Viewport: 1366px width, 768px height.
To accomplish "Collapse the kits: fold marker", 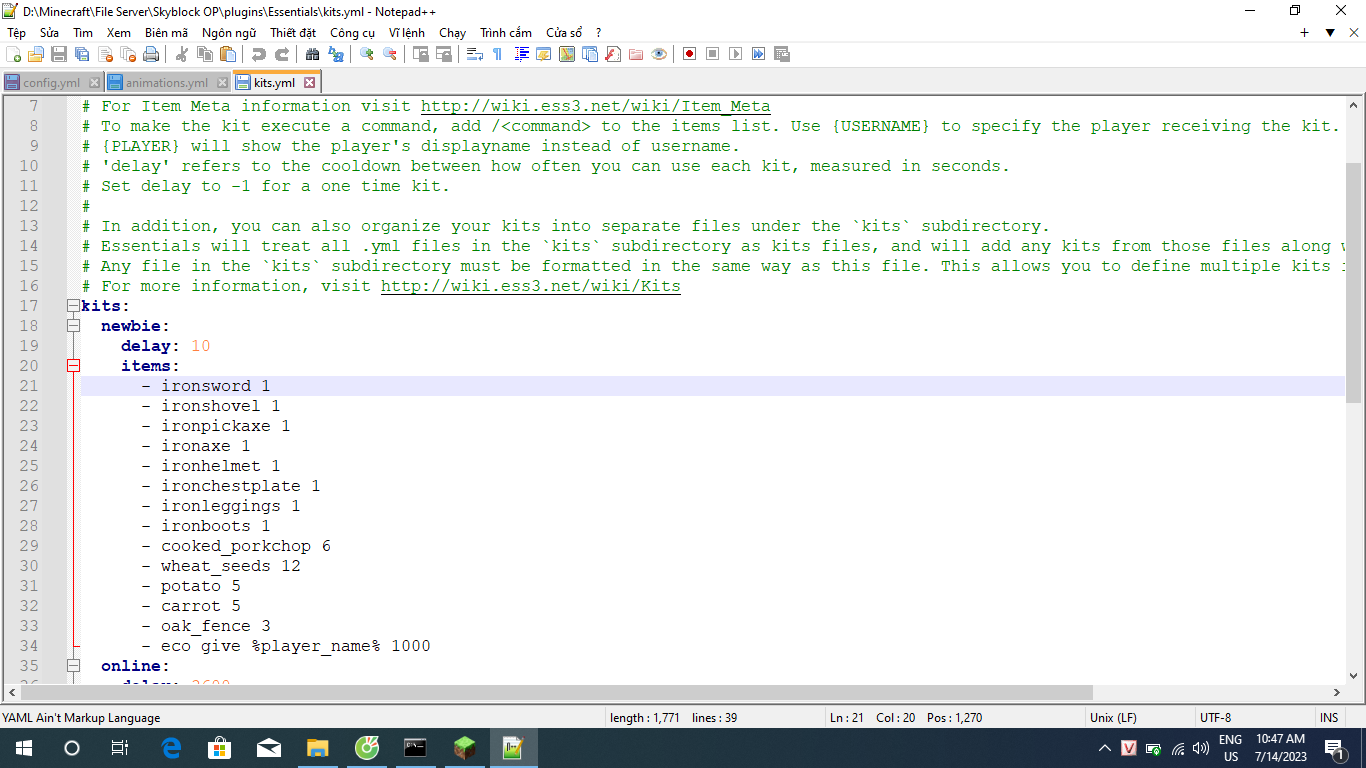I will (x=73, y=306).
